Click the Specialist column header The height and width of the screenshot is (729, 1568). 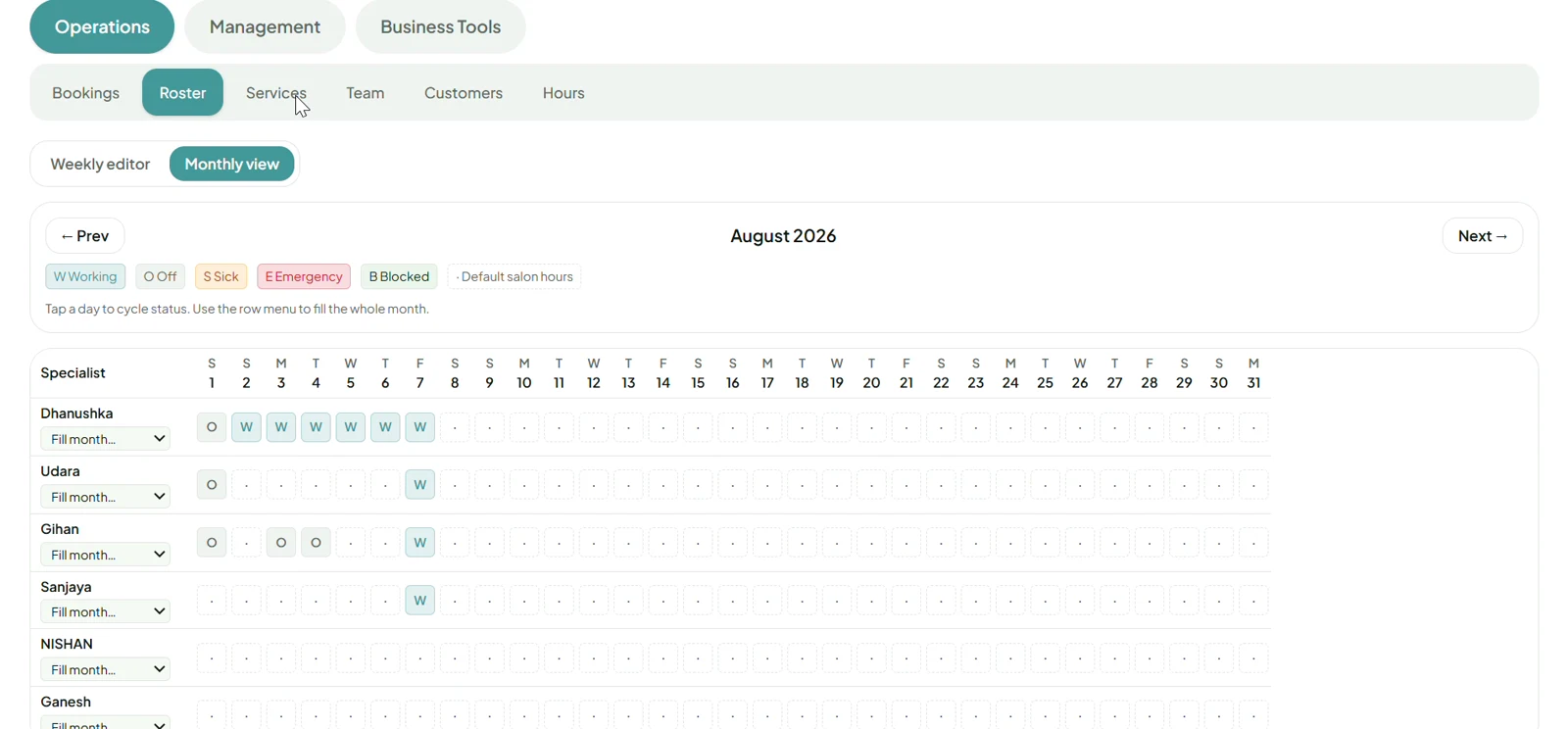point(73,373)
